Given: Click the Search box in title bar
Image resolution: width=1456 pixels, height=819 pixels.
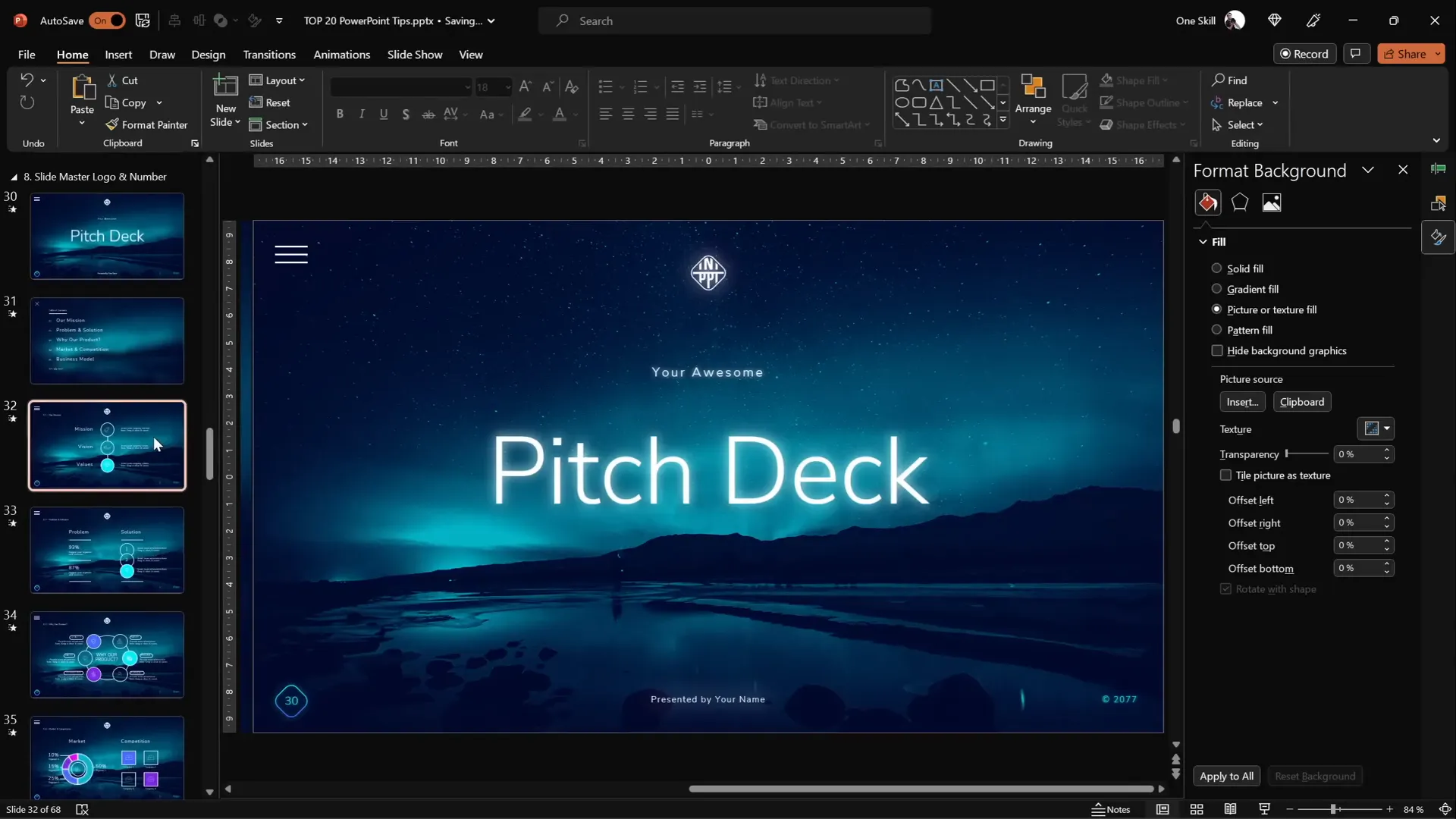Looking at the screenshot, I should pos(735,20).
